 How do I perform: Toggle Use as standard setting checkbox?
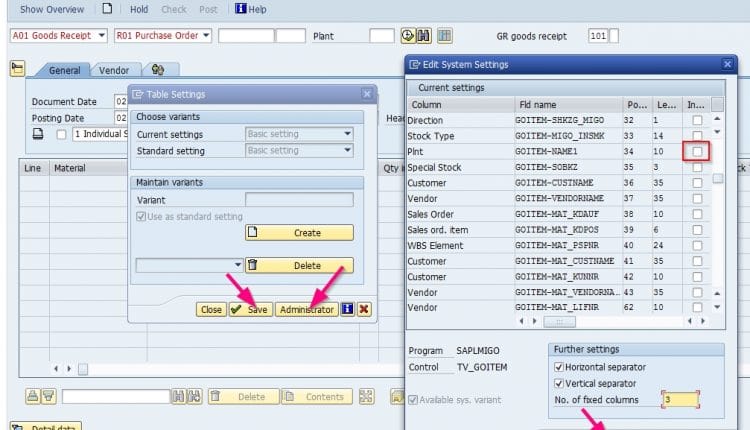[141, 217]
